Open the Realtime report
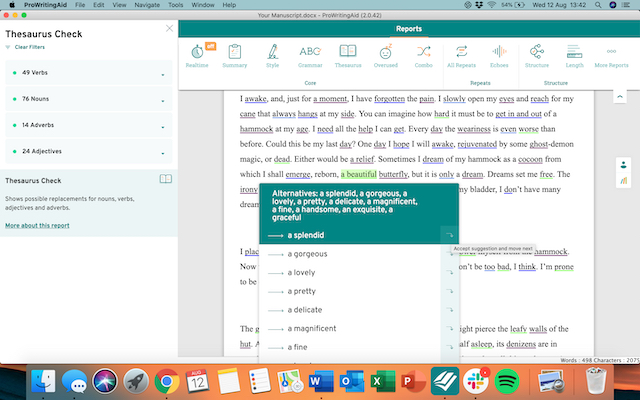Viewport: 640px width, 400px height. coord(197,56)
